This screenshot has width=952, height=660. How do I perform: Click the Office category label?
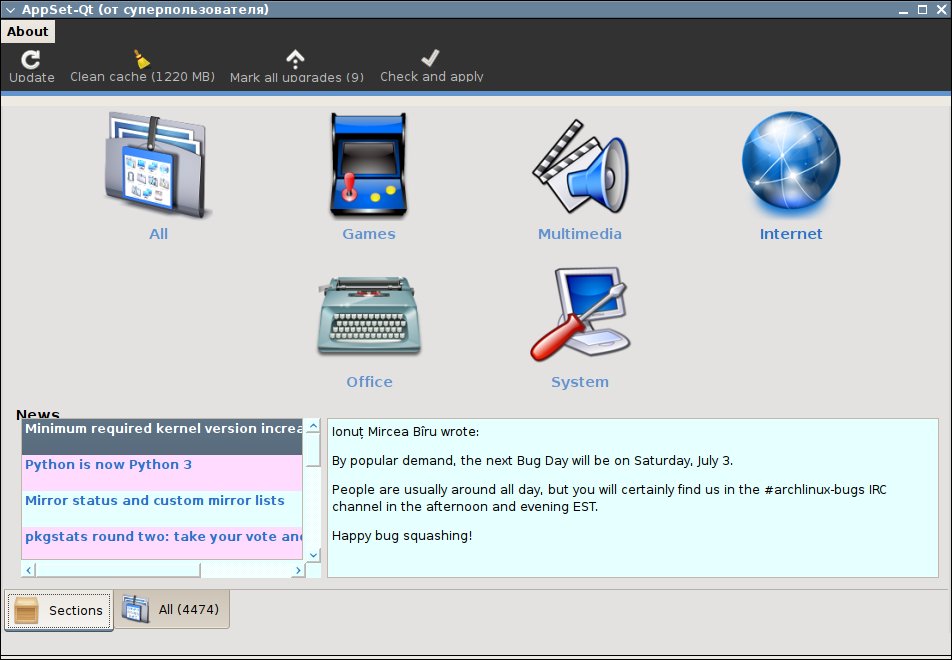[369, 382]
